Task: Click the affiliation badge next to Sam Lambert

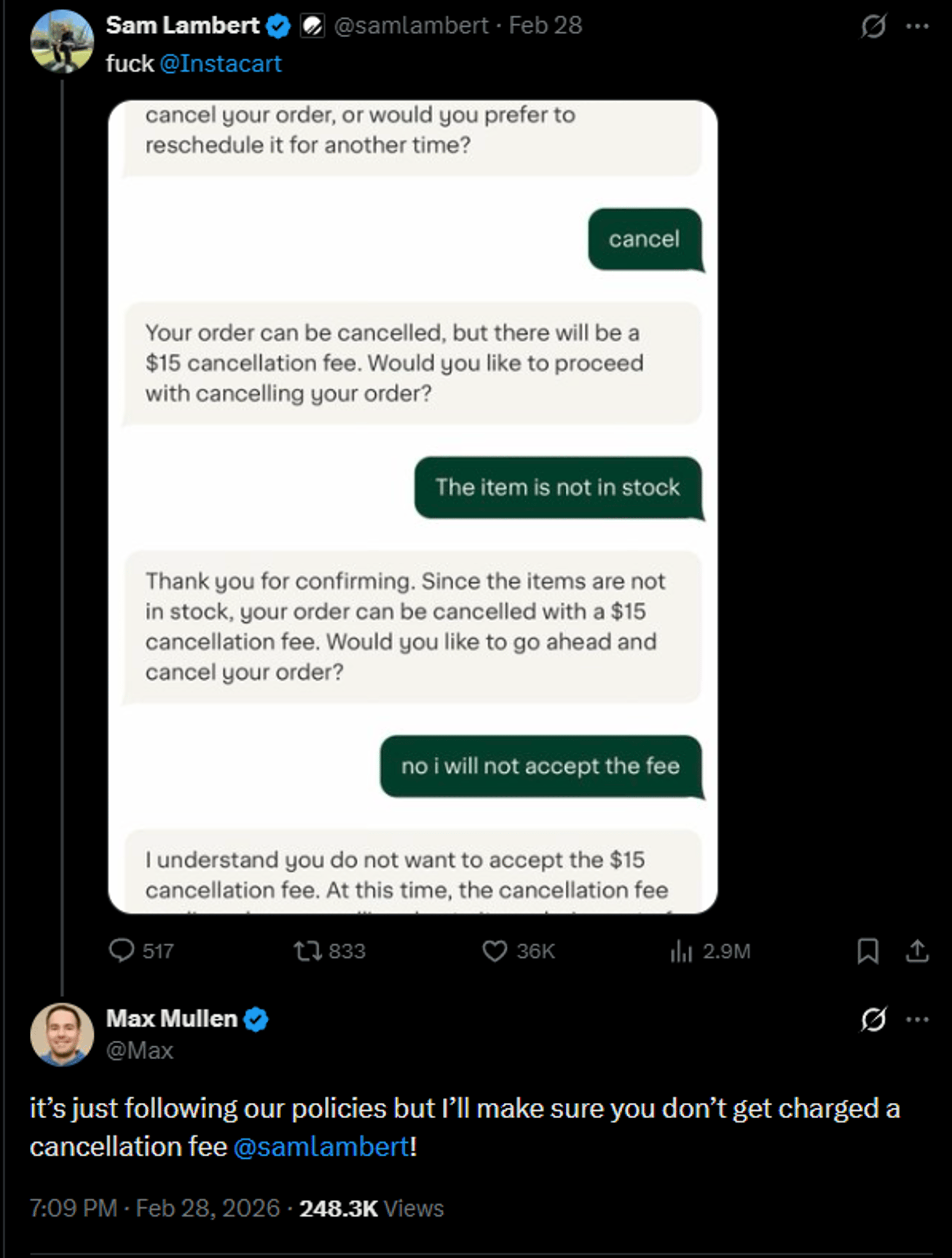Action: tap(312, 26)
